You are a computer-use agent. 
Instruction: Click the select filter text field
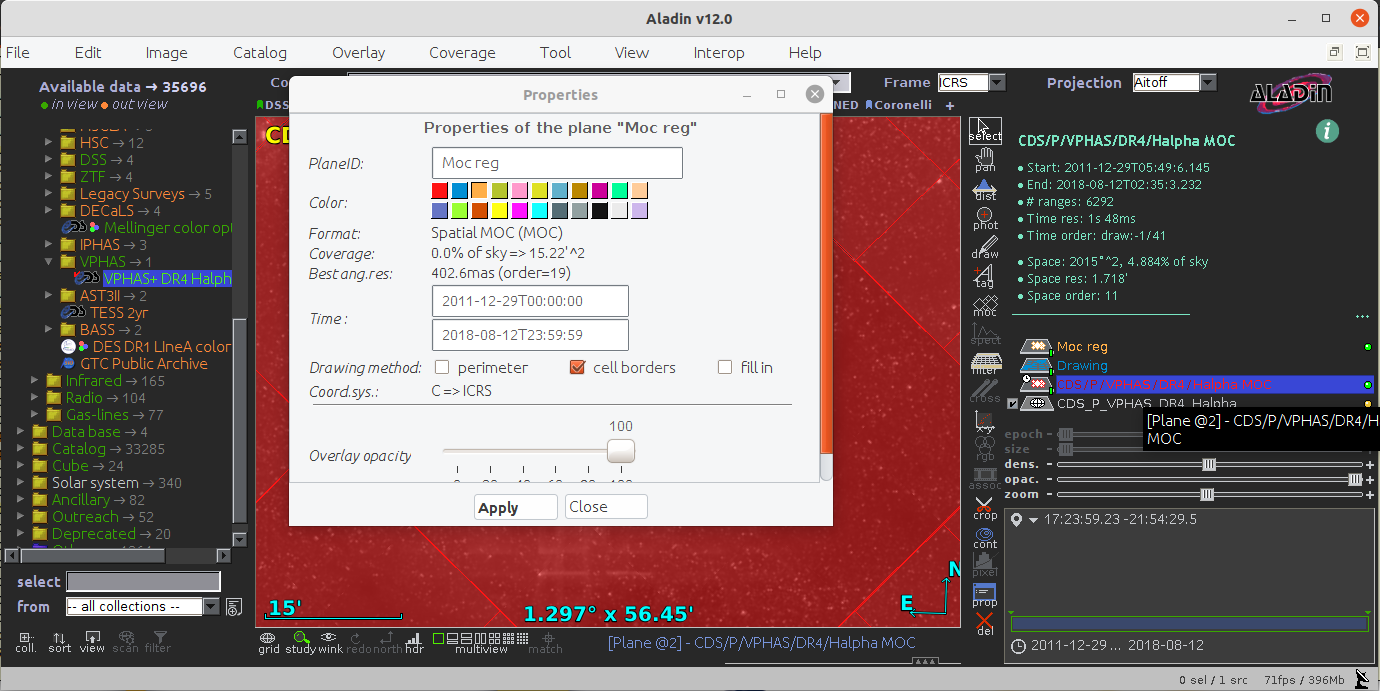tap(143, 582)
